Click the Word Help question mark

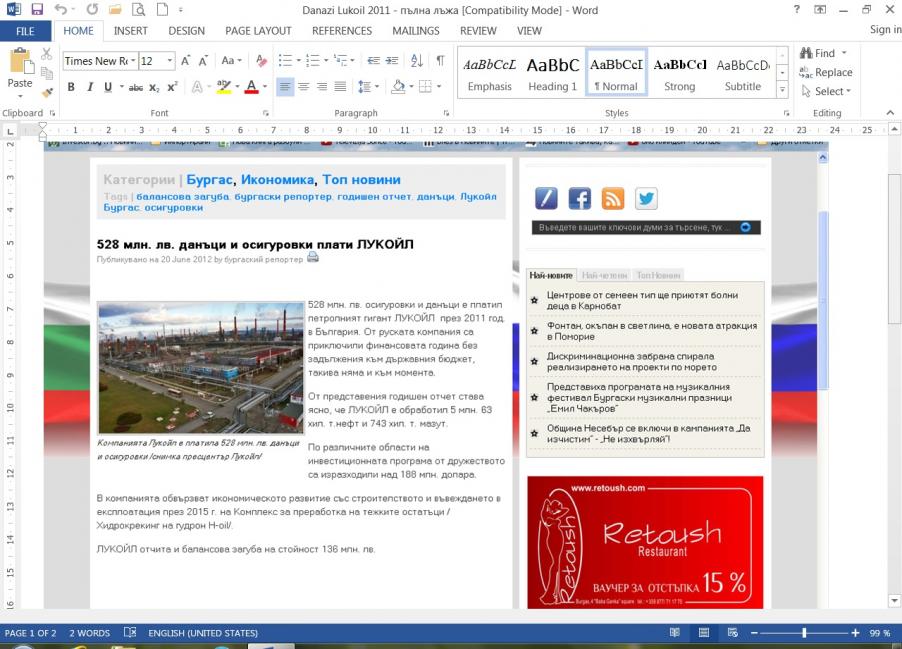[797, 9]
